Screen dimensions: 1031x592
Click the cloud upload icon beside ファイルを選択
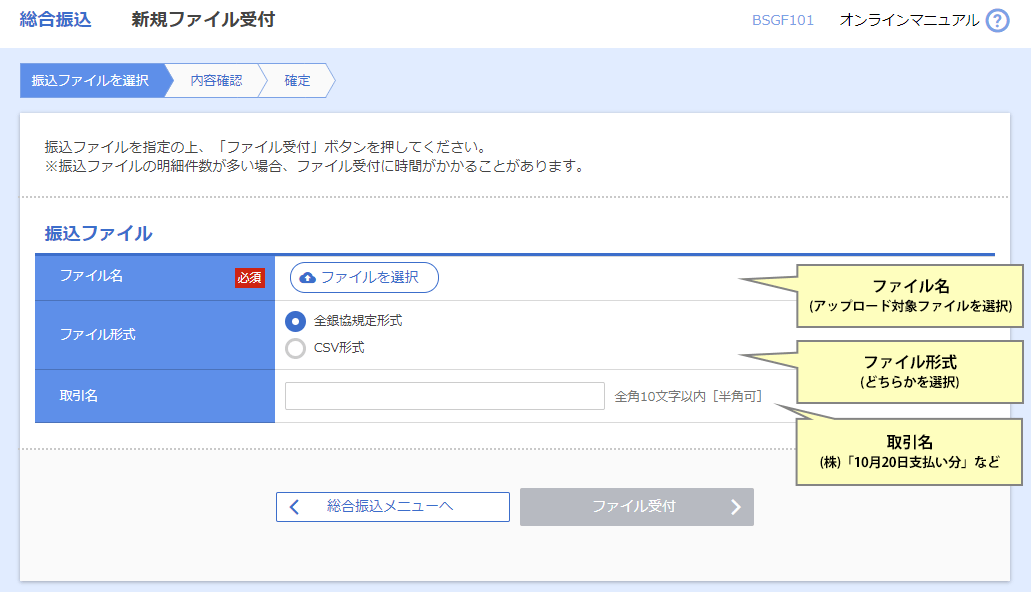[x=308, y=278]
